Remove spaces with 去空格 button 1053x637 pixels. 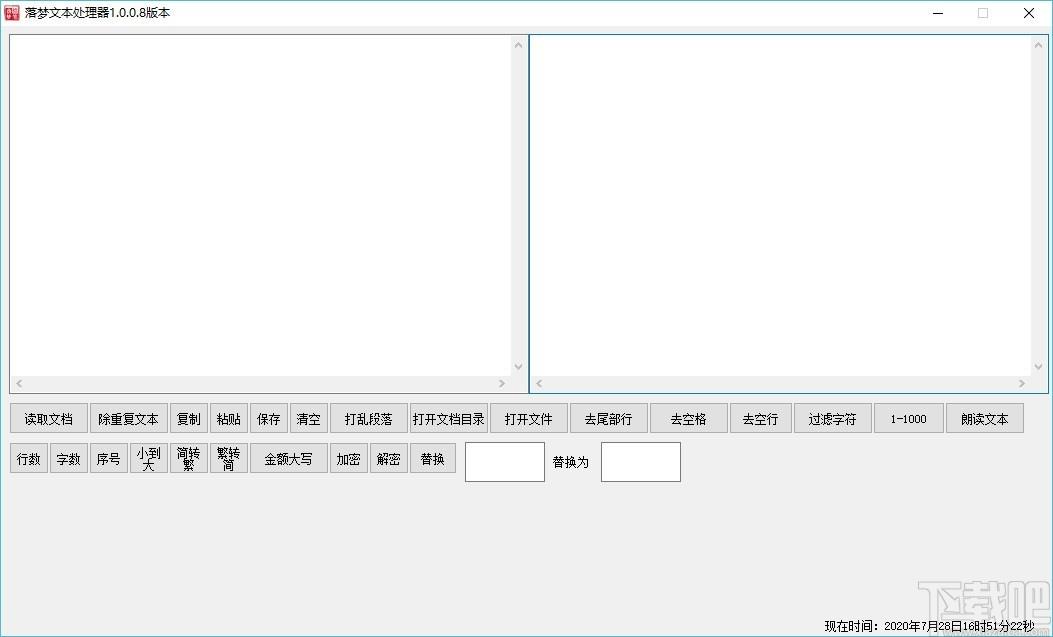688,419
